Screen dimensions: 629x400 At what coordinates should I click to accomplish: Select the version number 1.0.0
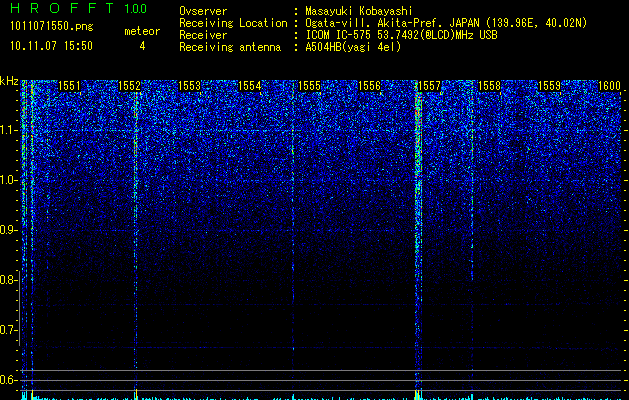click(136, 9)
